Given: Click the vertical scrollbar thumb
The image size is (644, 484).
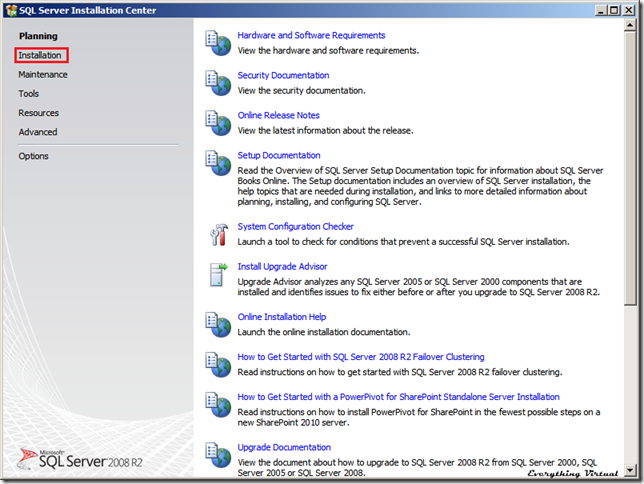Looking at the screenshot, I should click(x=630, y=168).
